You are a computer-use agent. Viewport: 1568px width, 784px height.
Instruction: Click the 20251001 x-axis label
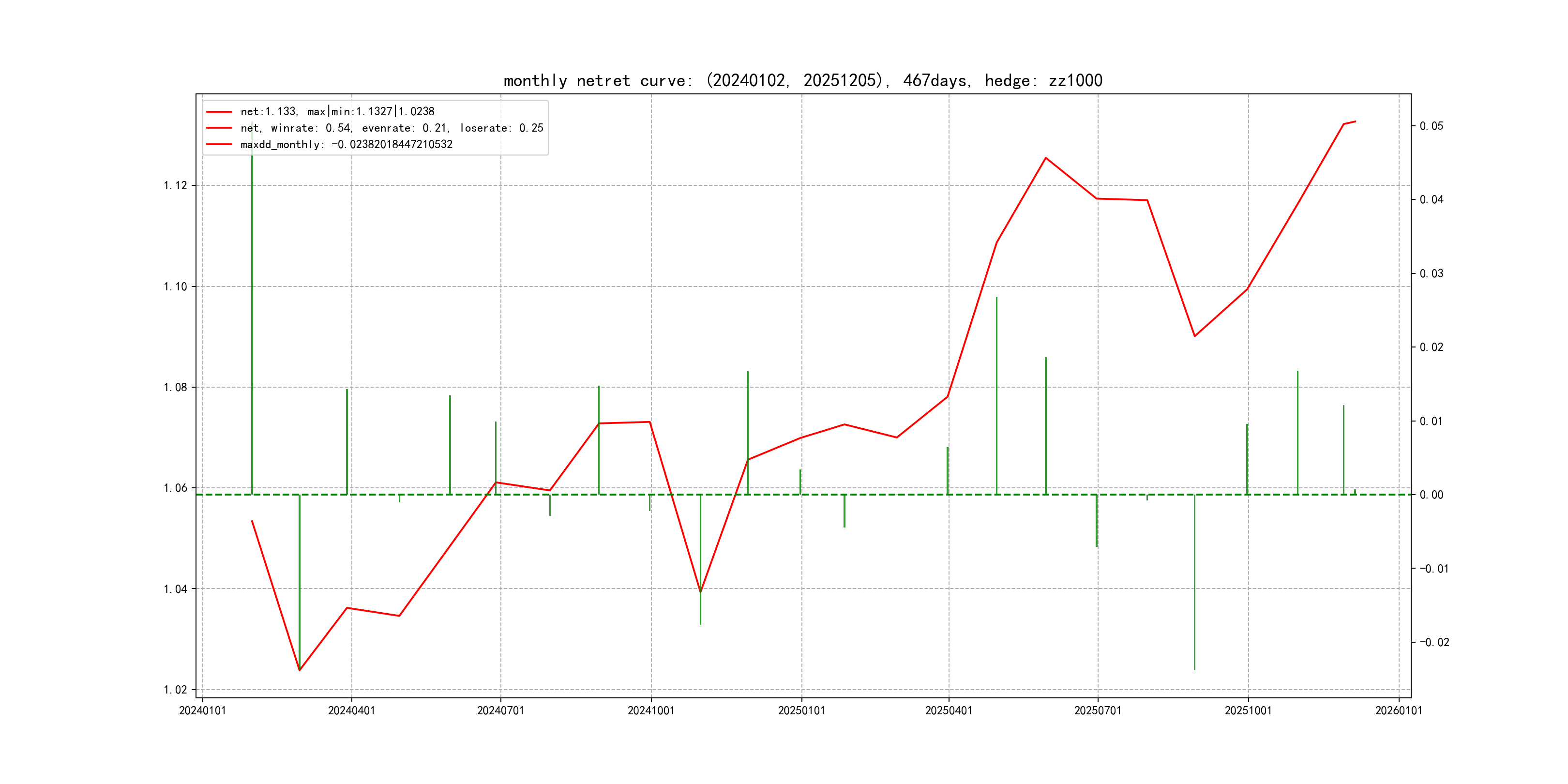click(x=1248, y=710)
